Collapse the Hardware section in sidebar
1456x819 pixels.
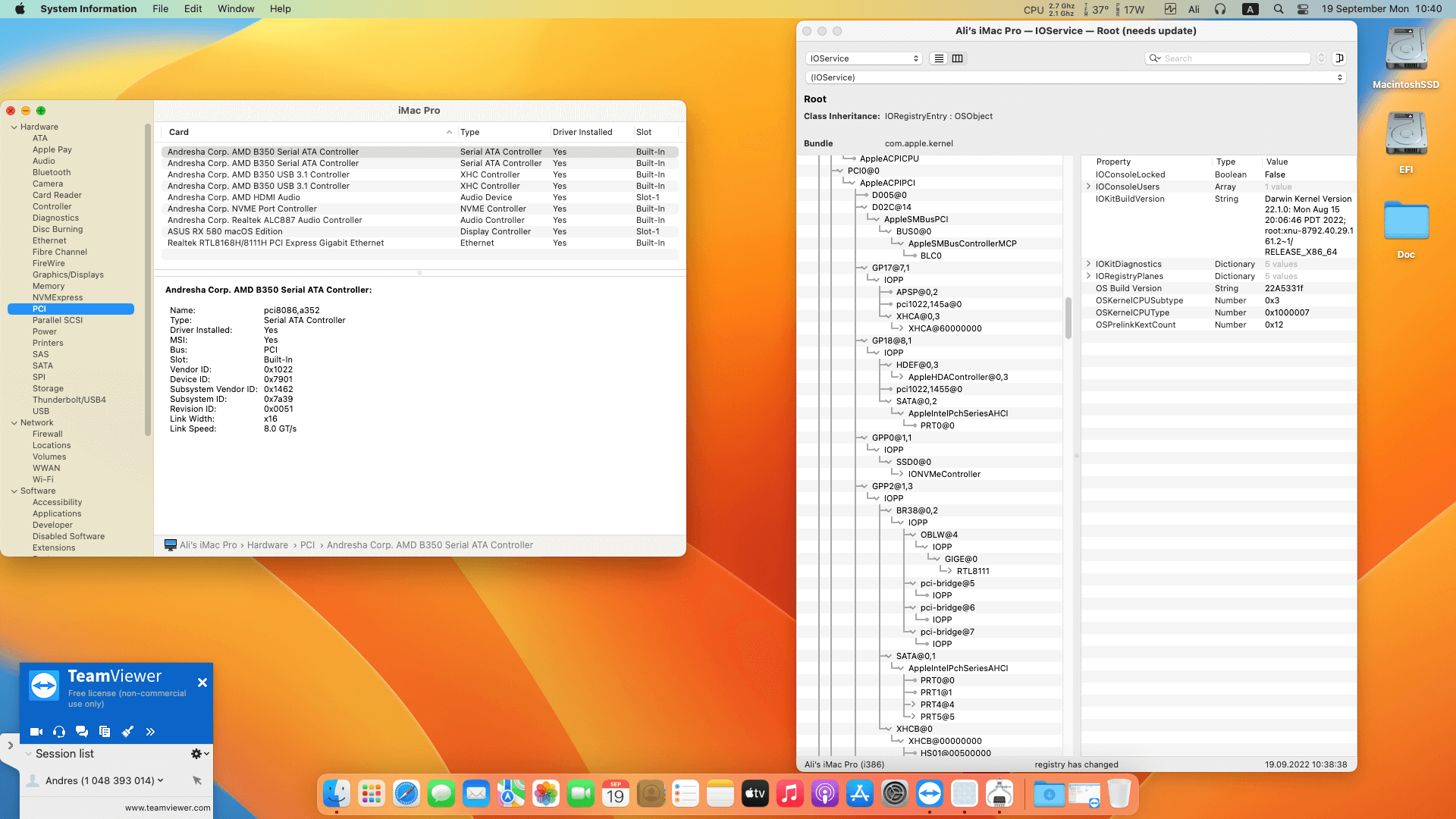(14, 127)
